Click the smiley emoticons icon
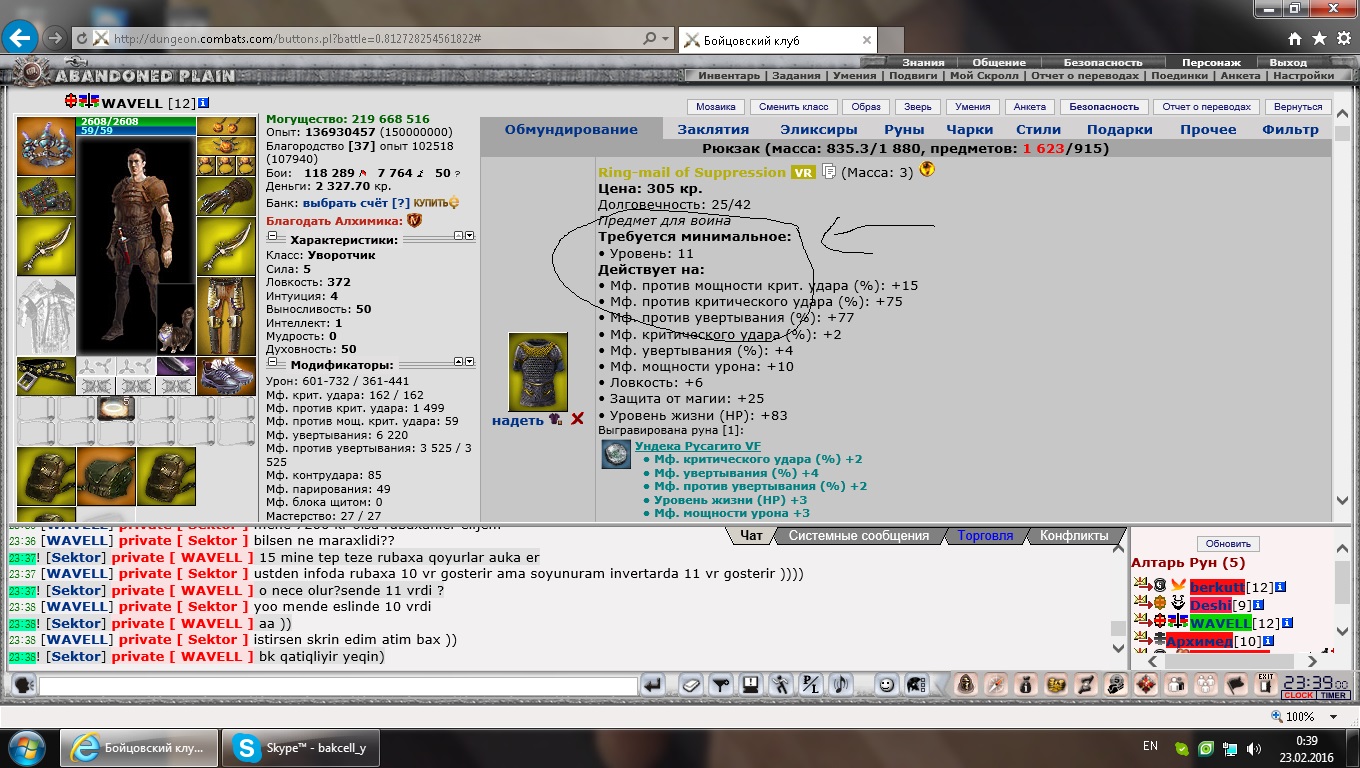Image resolution: width=1360 pixels, height=768 pixels. (x=885, y=686)
